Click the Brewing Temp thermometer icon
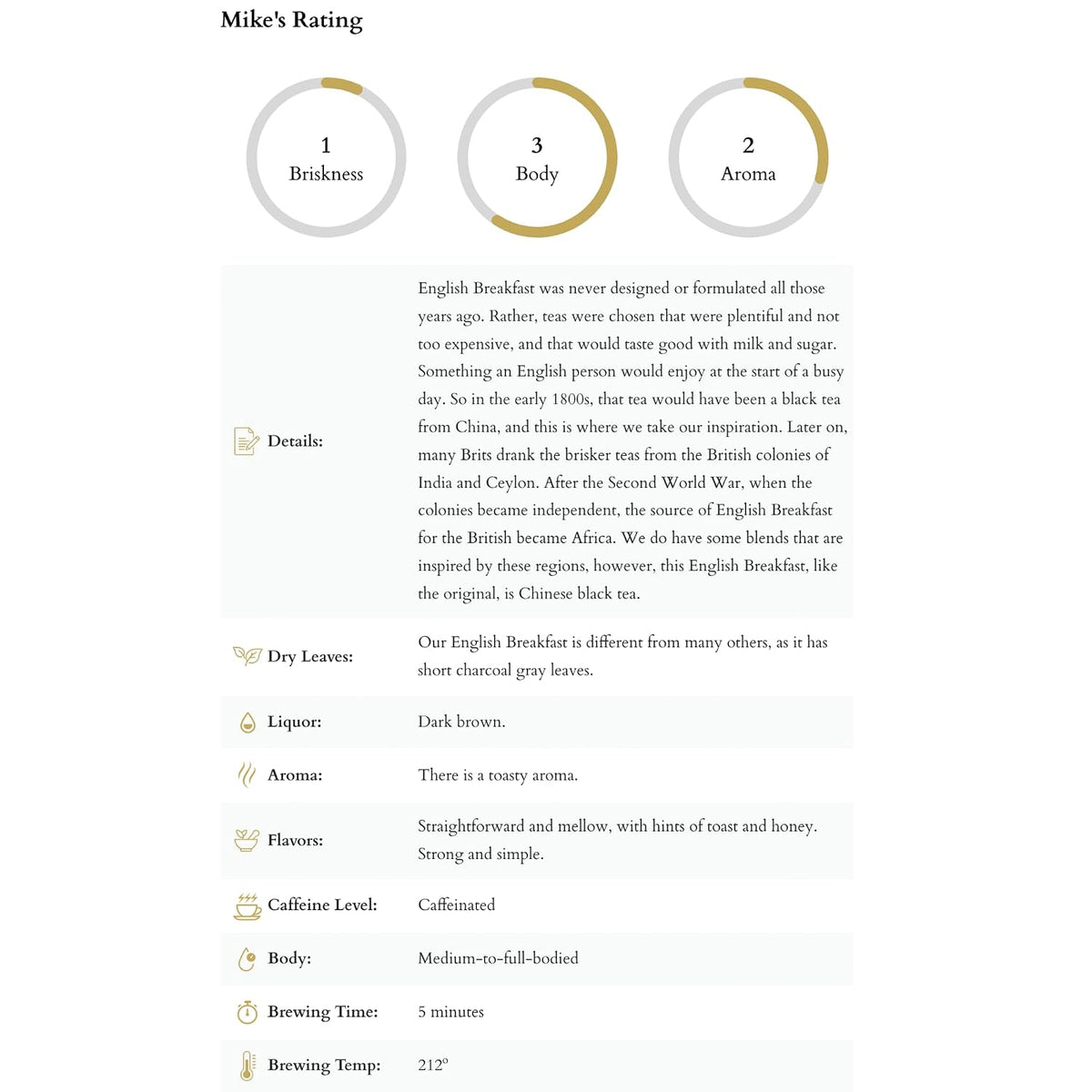Viewport: 1092px width, 1092px height. (247, 1066)
